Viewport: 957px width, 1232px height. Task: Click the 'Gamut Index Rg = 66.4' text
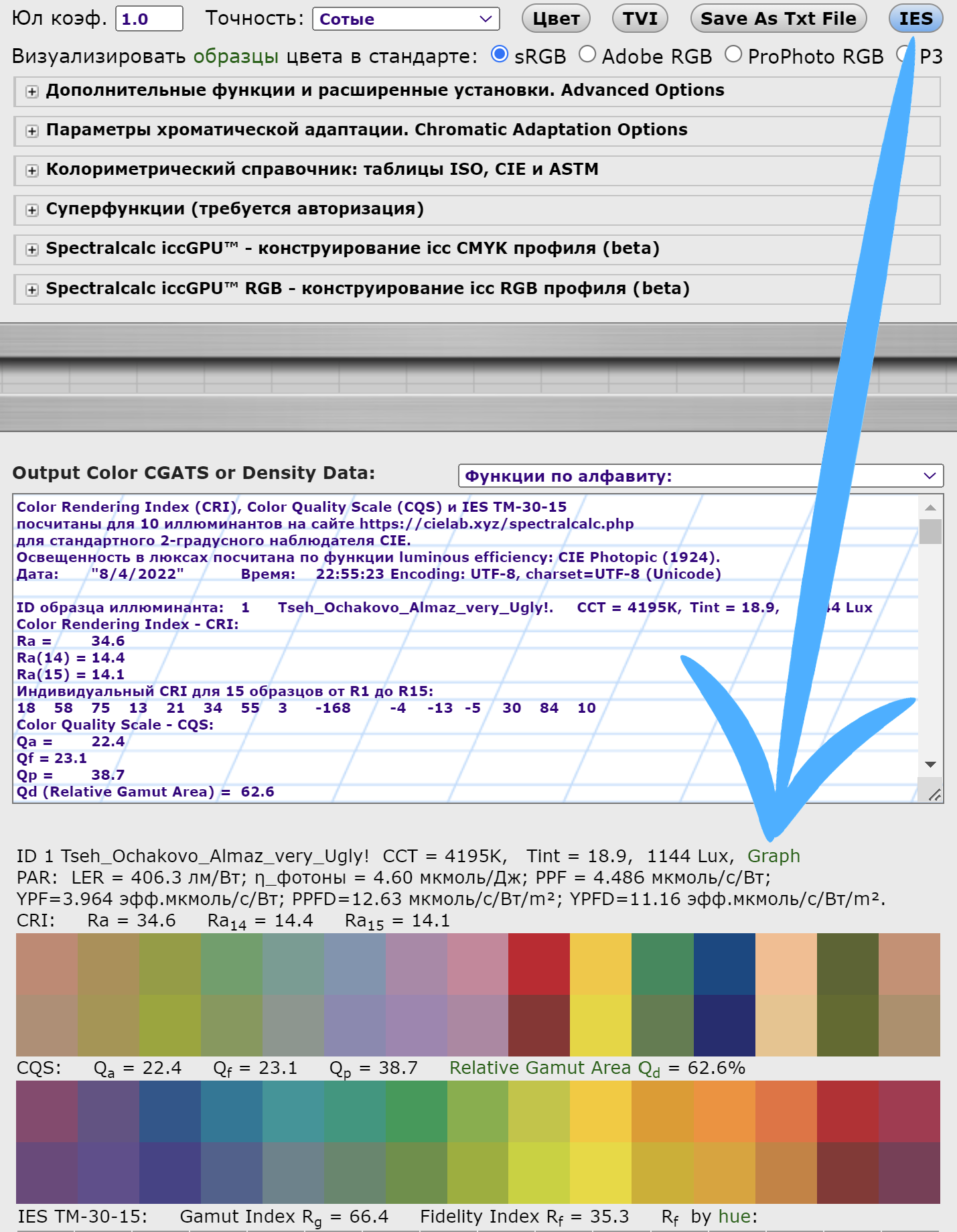[284, 1217]
